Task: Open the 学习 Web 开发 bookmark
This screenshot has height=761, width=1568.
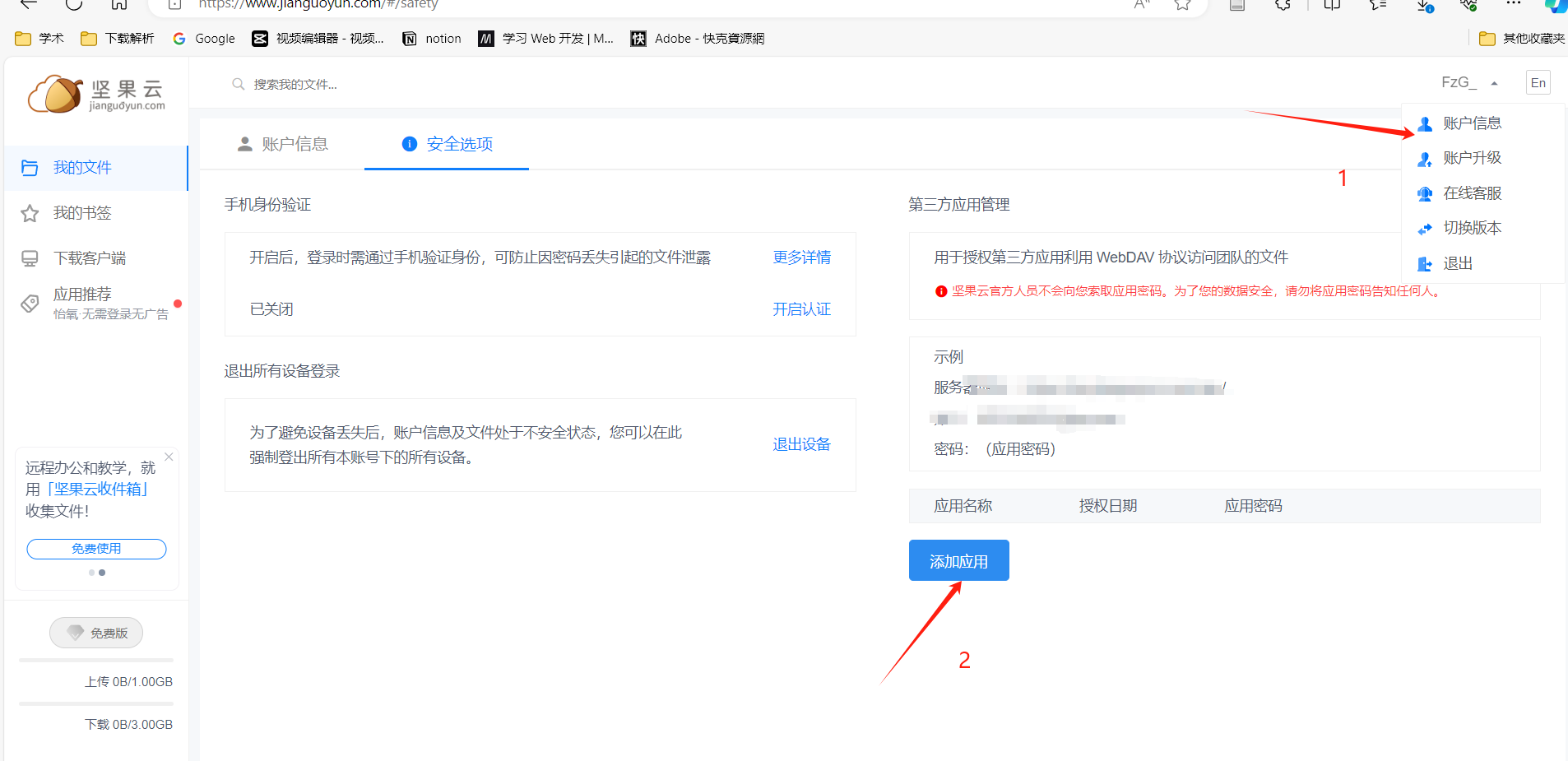Action: pyautogui.click(x=546, y=39)
